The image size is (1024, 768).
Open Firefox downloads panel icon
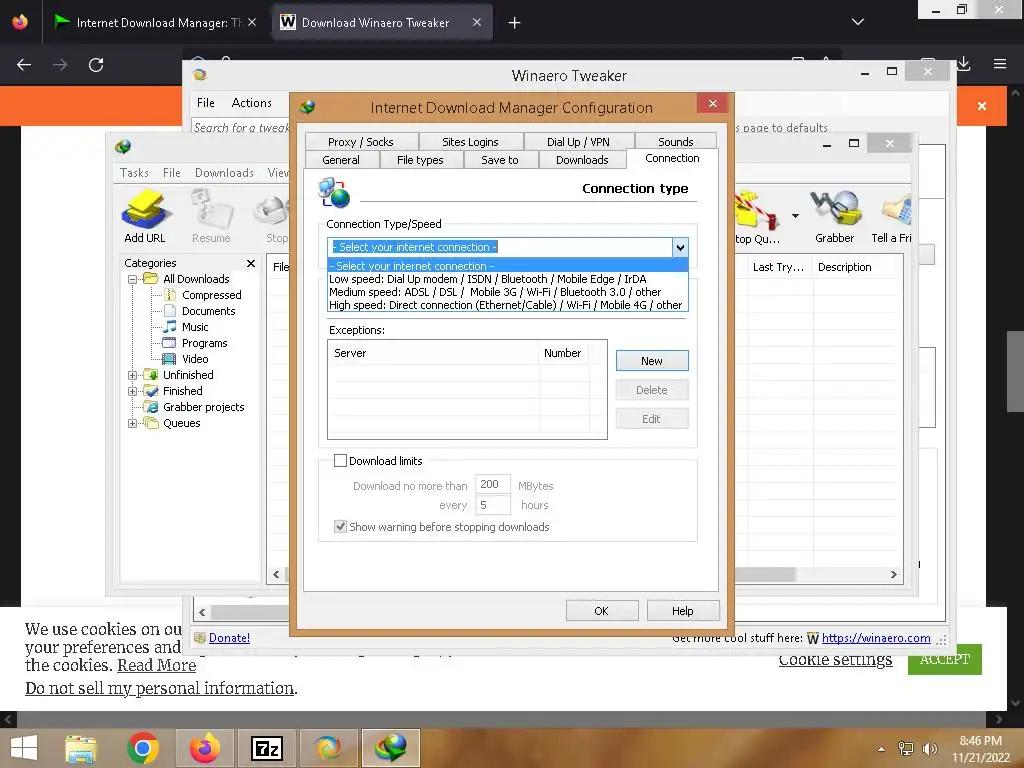pos(964,64)
